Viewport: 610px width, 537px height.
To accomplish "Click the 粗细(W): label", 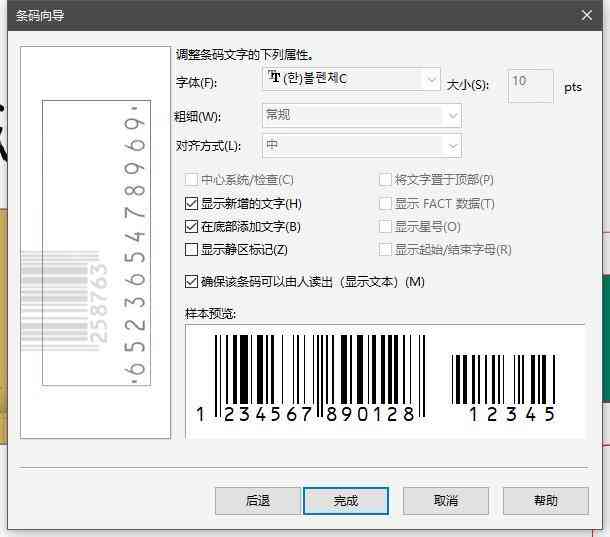I will 198,116.
